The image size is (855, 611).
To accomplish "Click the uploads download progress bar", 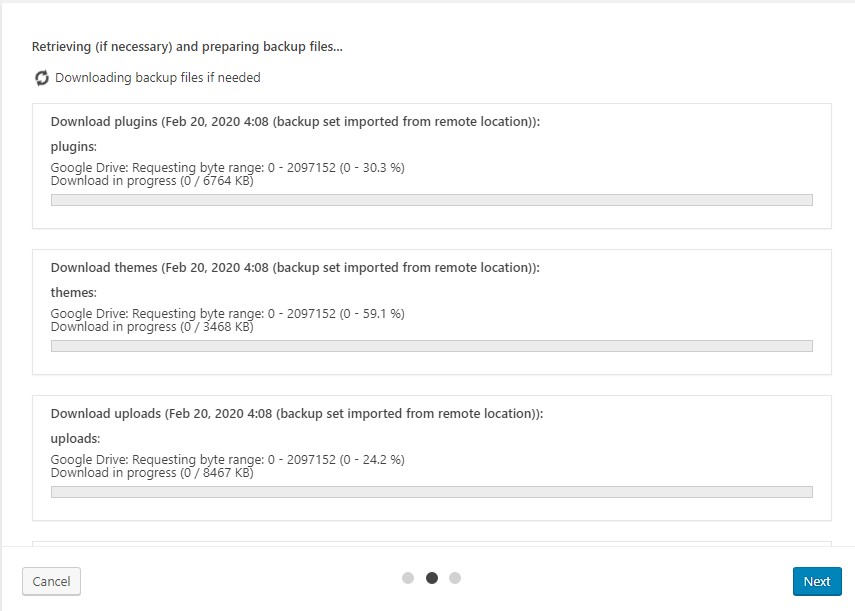I will coord(432,492).
